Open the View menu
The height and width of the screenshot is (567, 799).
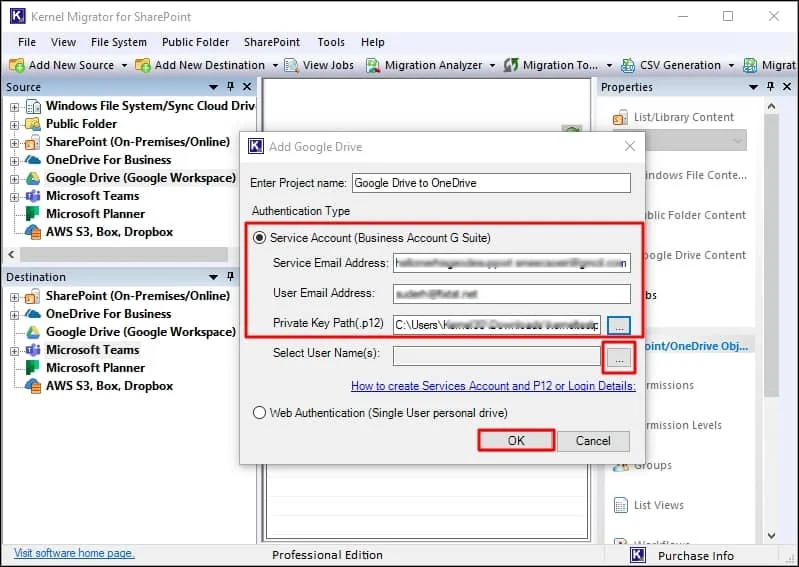[x=63, y=42]
